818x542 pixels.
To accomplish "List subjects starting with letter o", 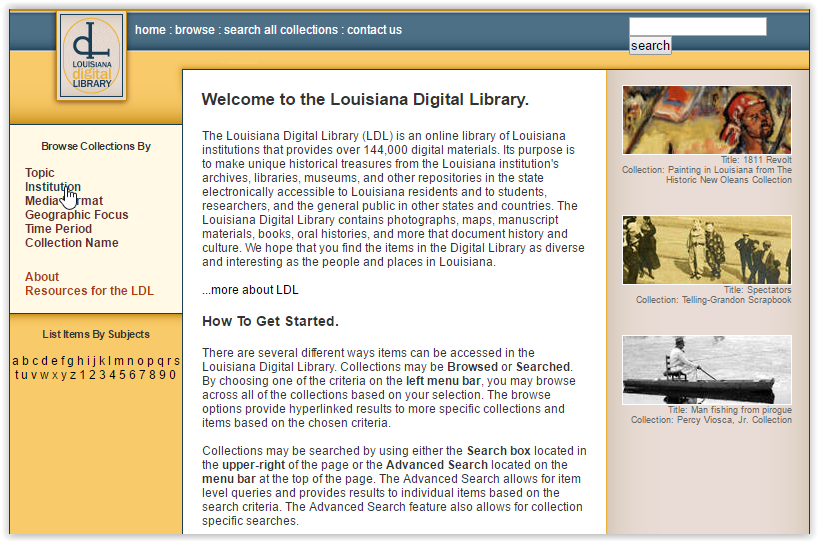I will [x=140, y=361].
